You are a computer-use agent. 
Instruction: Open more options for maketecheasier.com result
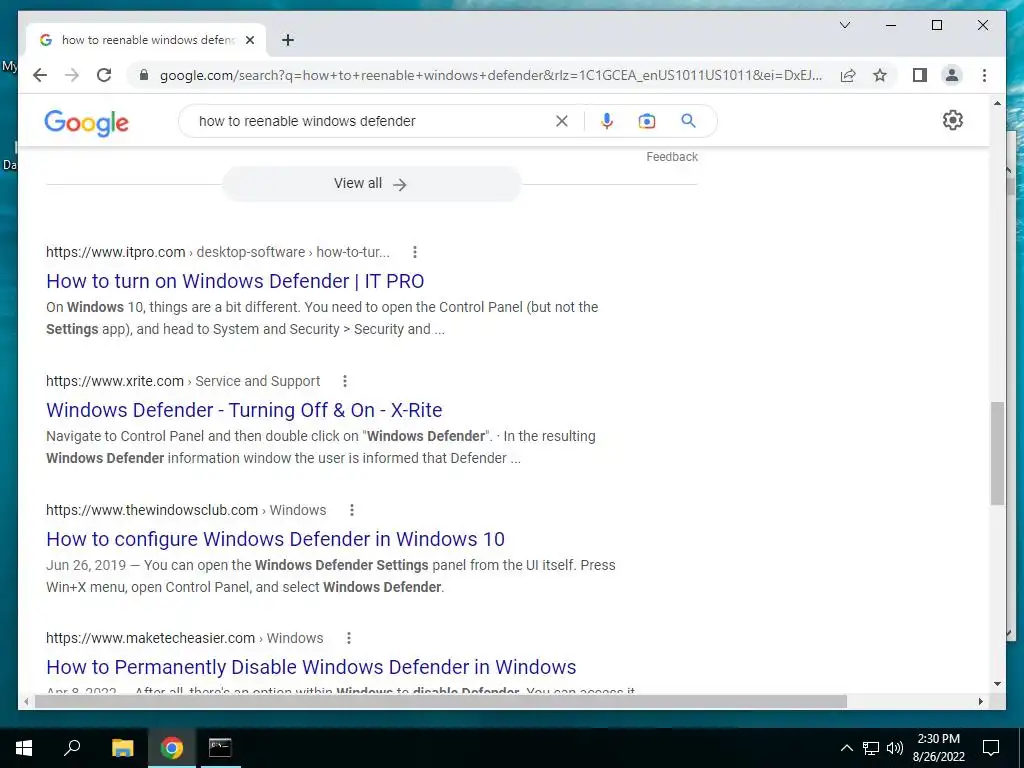349,638
